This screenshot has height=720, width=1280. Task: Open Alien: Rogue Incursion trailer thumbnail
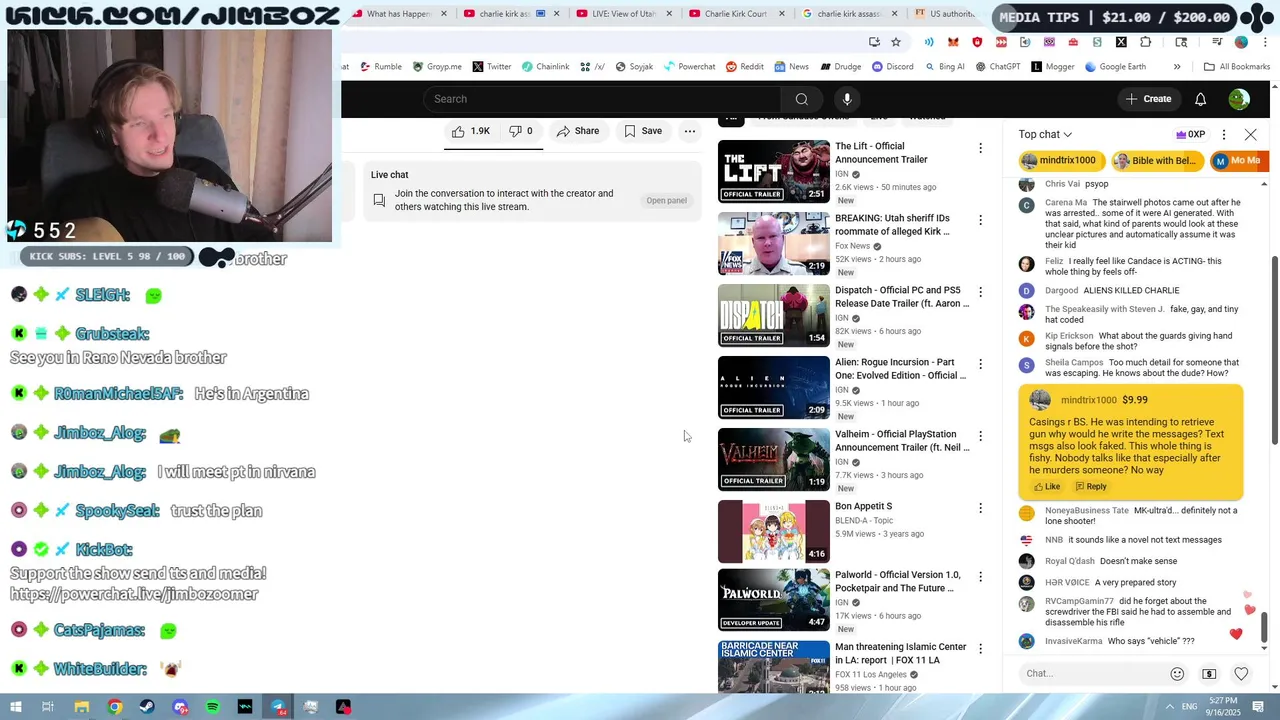coord(774,387)
